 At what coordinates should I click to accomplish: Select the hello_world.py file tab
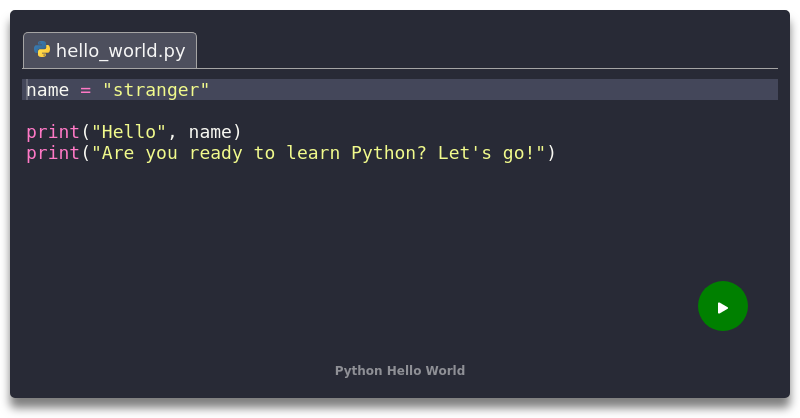(110, 50)
